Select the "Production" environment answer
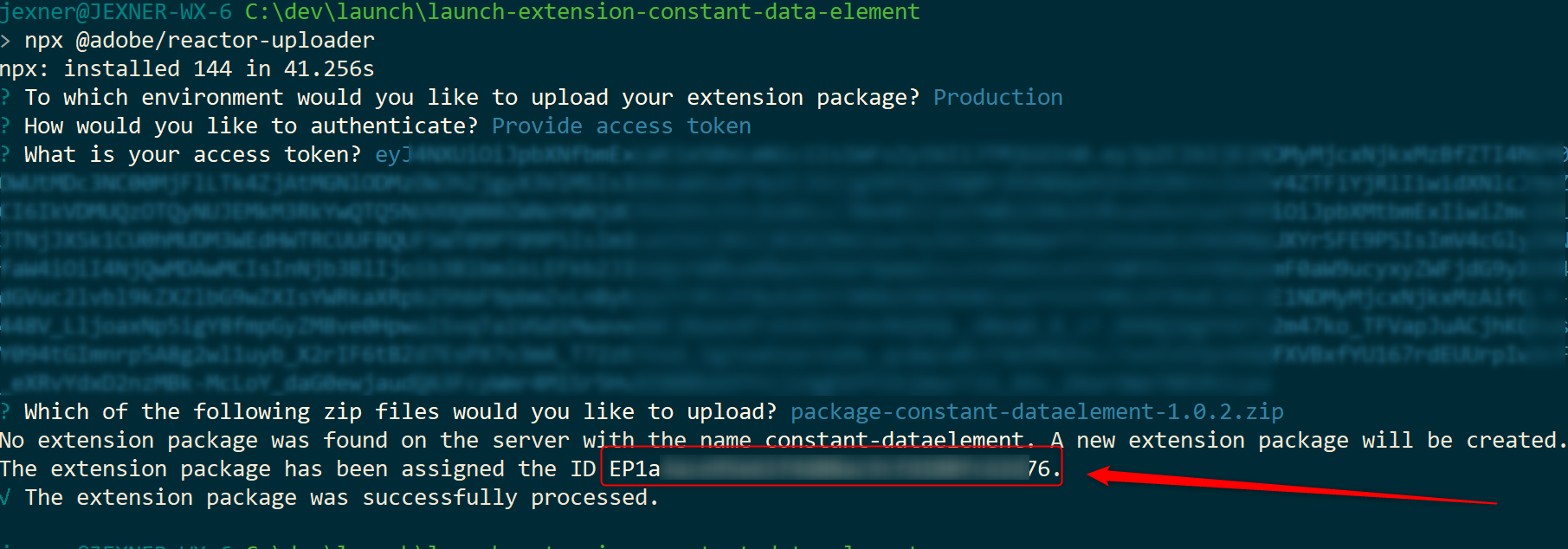The width and height of the screenshot is (1568, 549). (x=997, y=98)
